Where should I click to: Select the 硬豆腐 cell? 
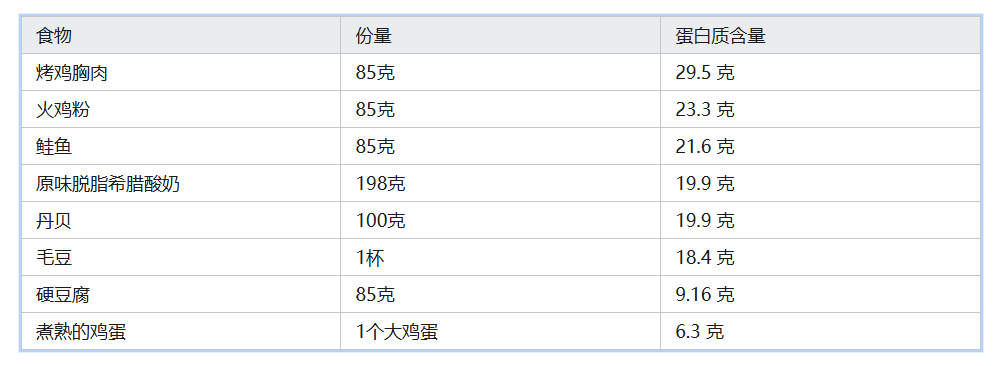[x=181, y=295]
